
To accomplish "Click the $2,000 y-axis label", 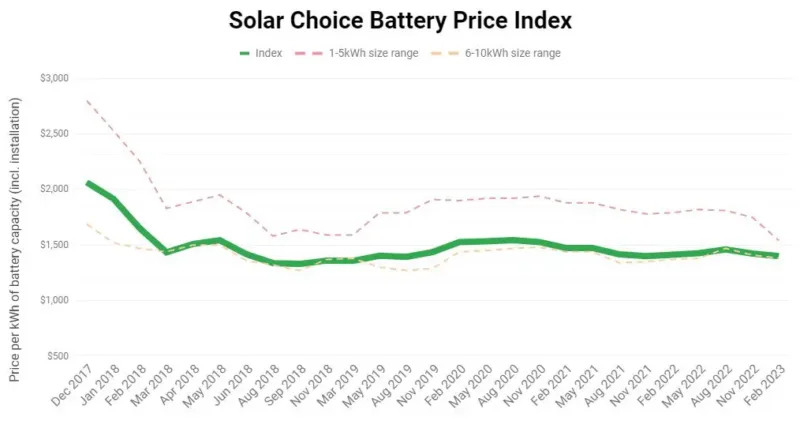I will [x=52, y=189].
